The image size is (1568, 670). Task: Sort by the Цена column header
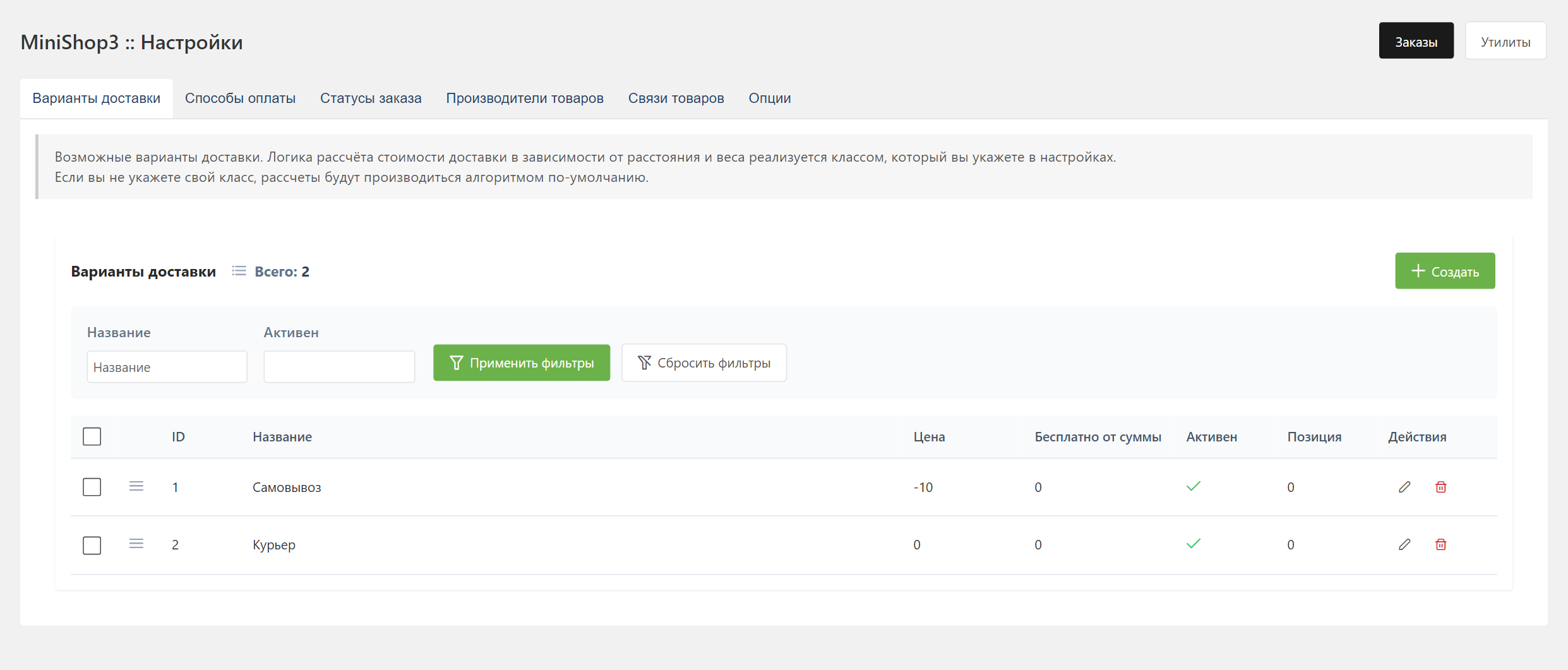[929, 437]
